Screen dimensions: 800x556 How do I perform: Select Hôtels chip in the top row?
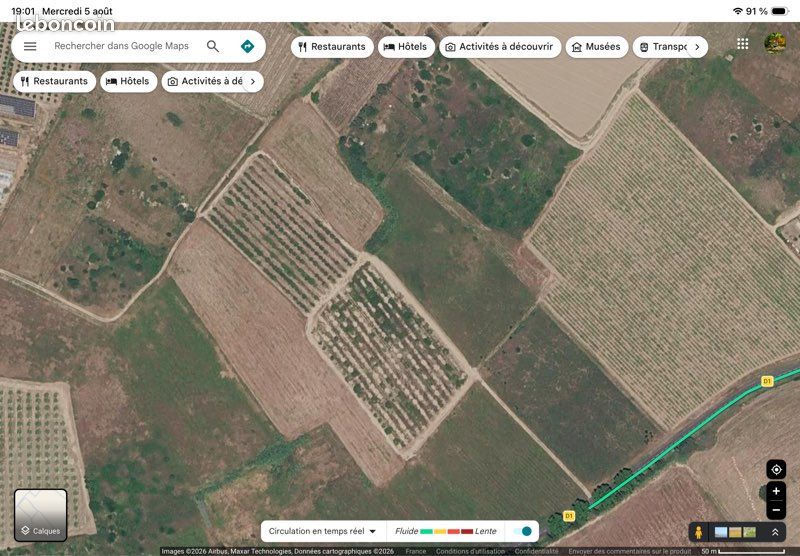coord(406,47)
